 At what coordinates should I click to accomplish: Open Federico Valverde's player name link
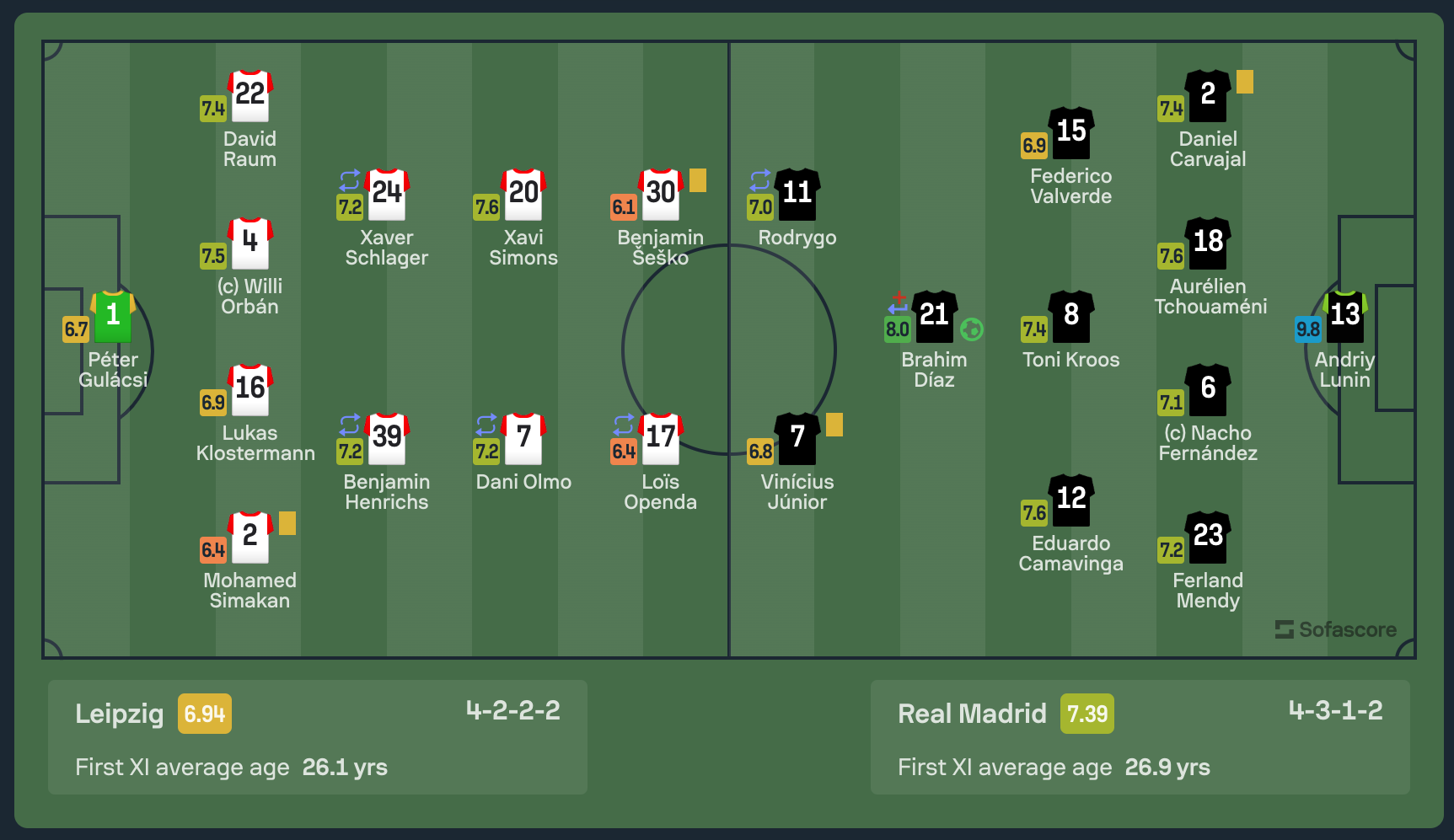click(x=1070, y=186)
